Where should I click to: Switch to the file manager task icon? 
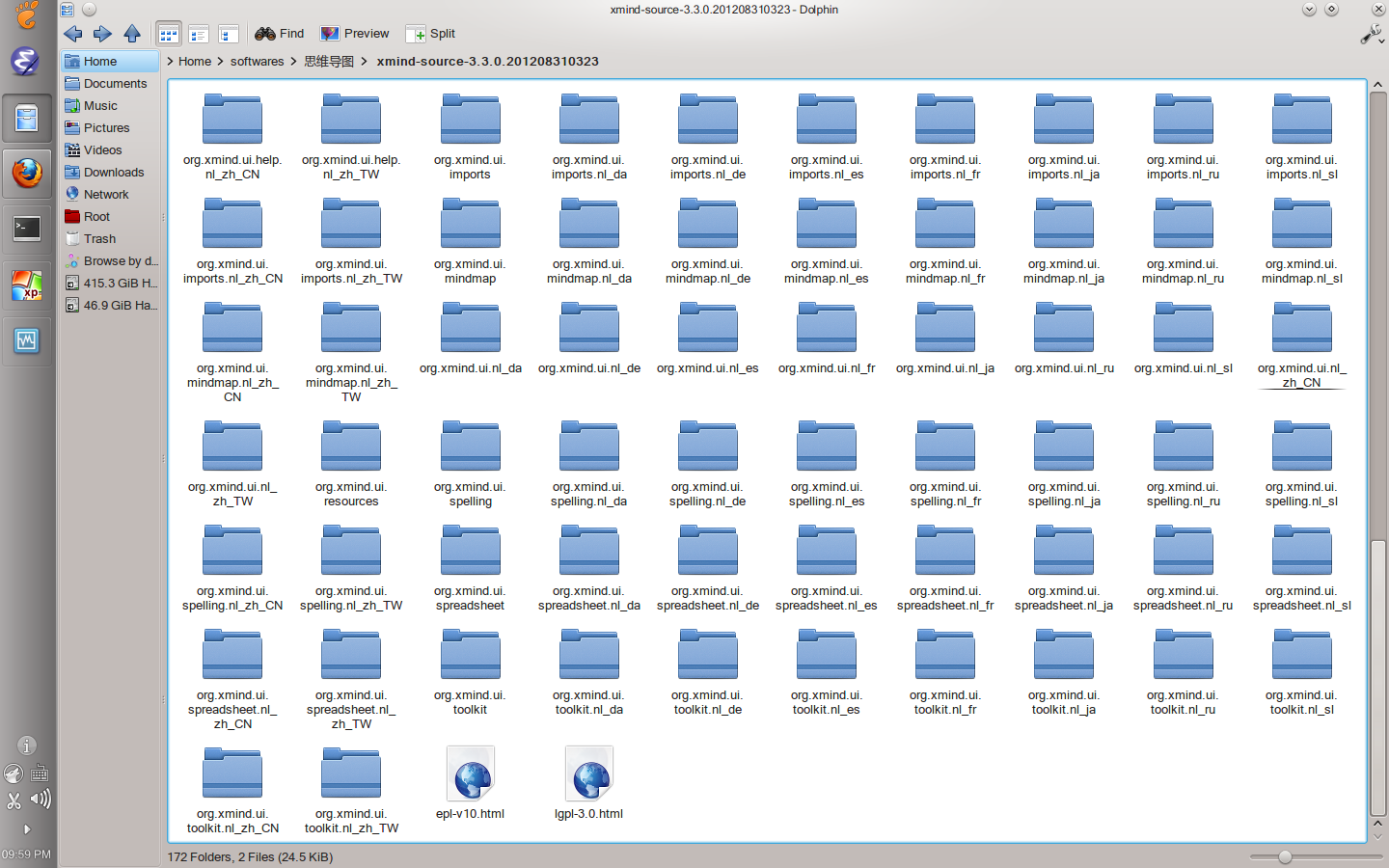coord(27,120)
